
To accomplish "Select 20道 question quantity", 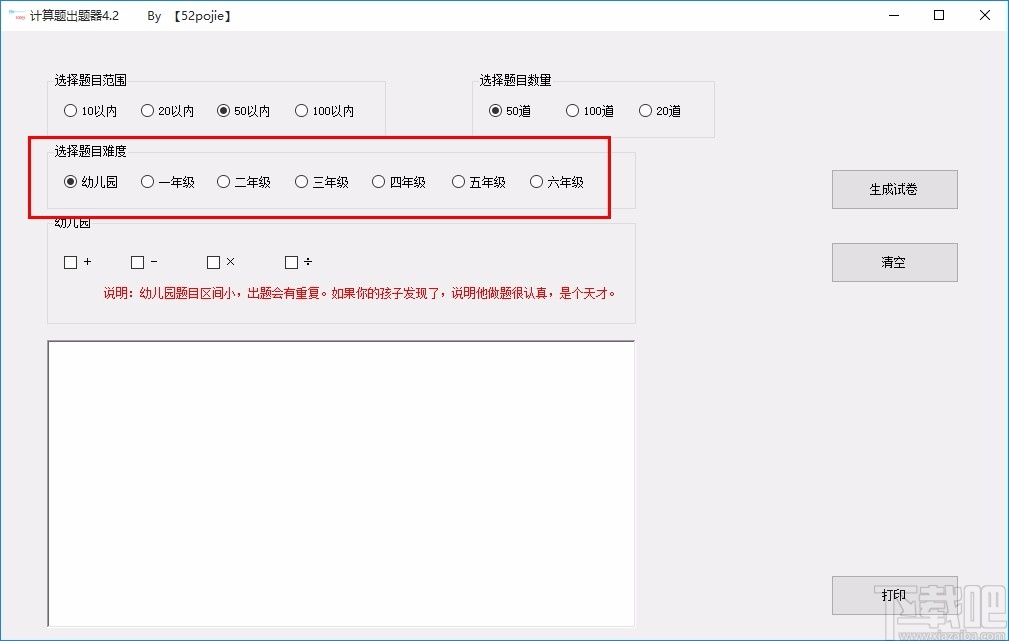I will coord(645,111).
